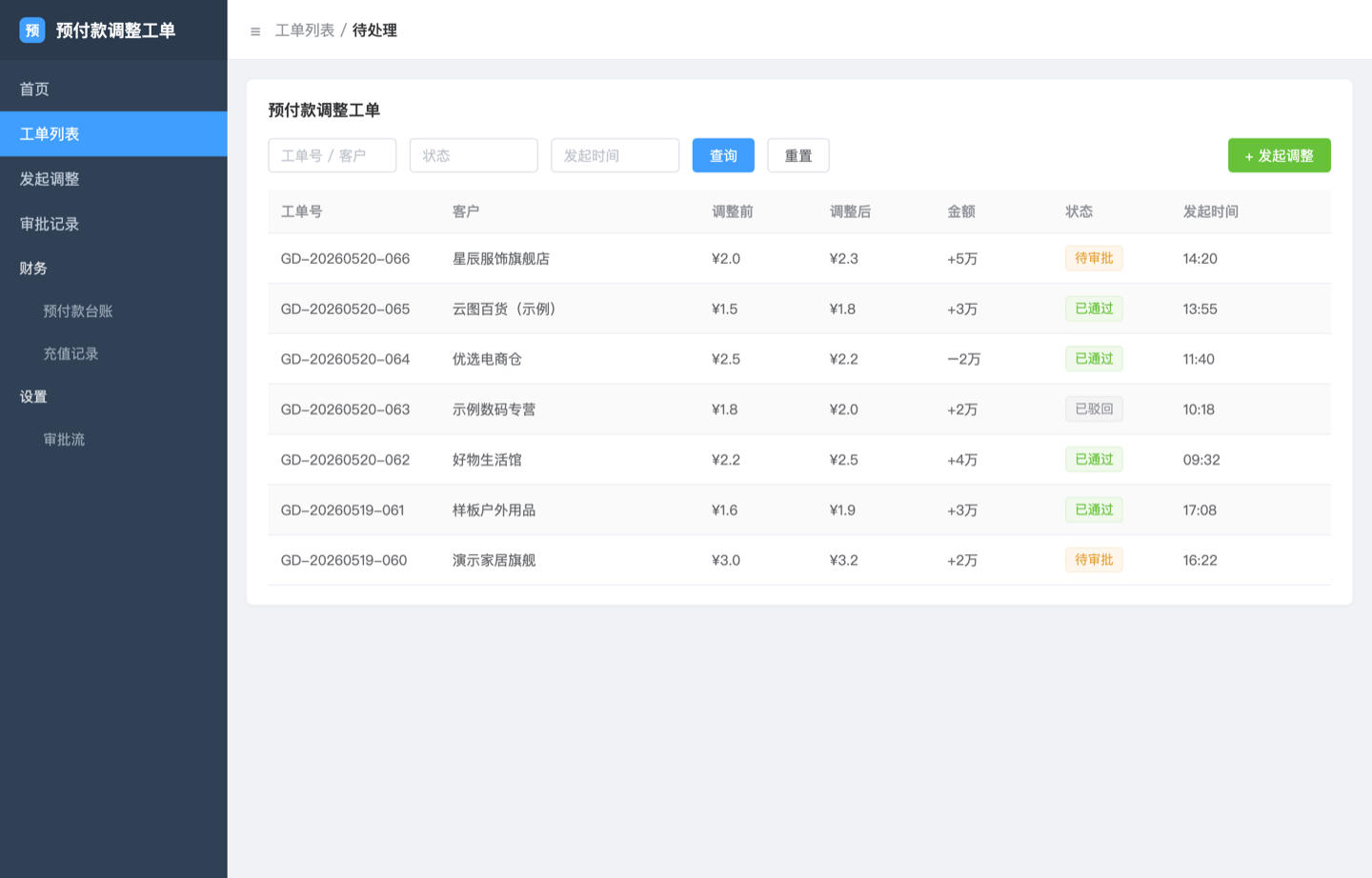Click 已通过 tag on 优选电商仓 row

(1094, 359)
